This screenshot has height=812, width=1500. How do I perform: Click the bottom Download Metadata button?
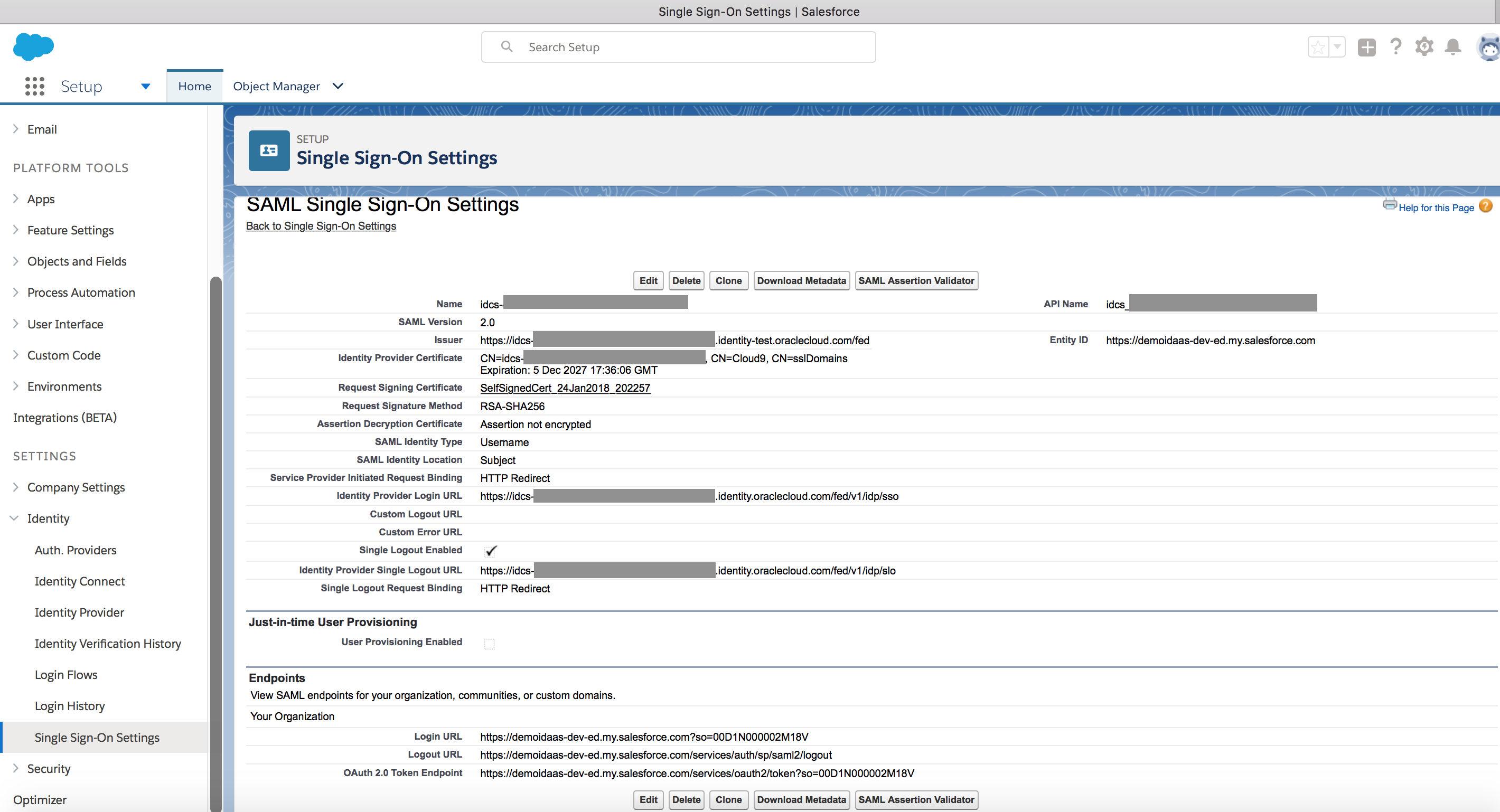point(801,800)
